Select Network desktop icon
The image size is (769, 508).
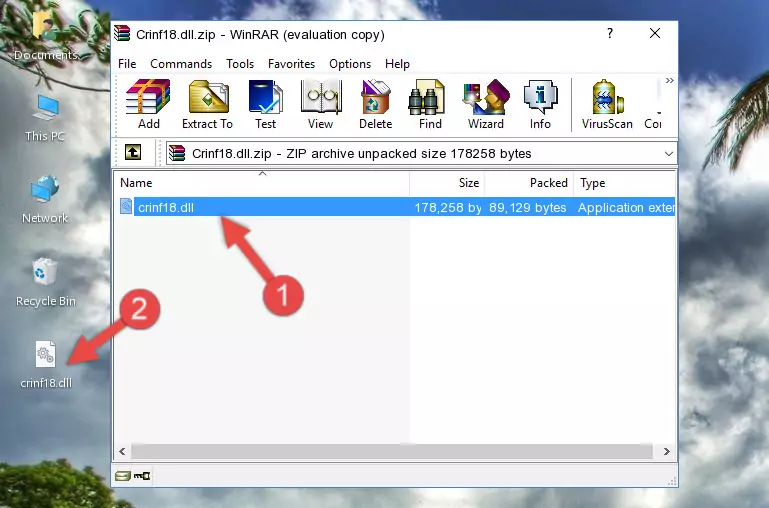(45, 200)
